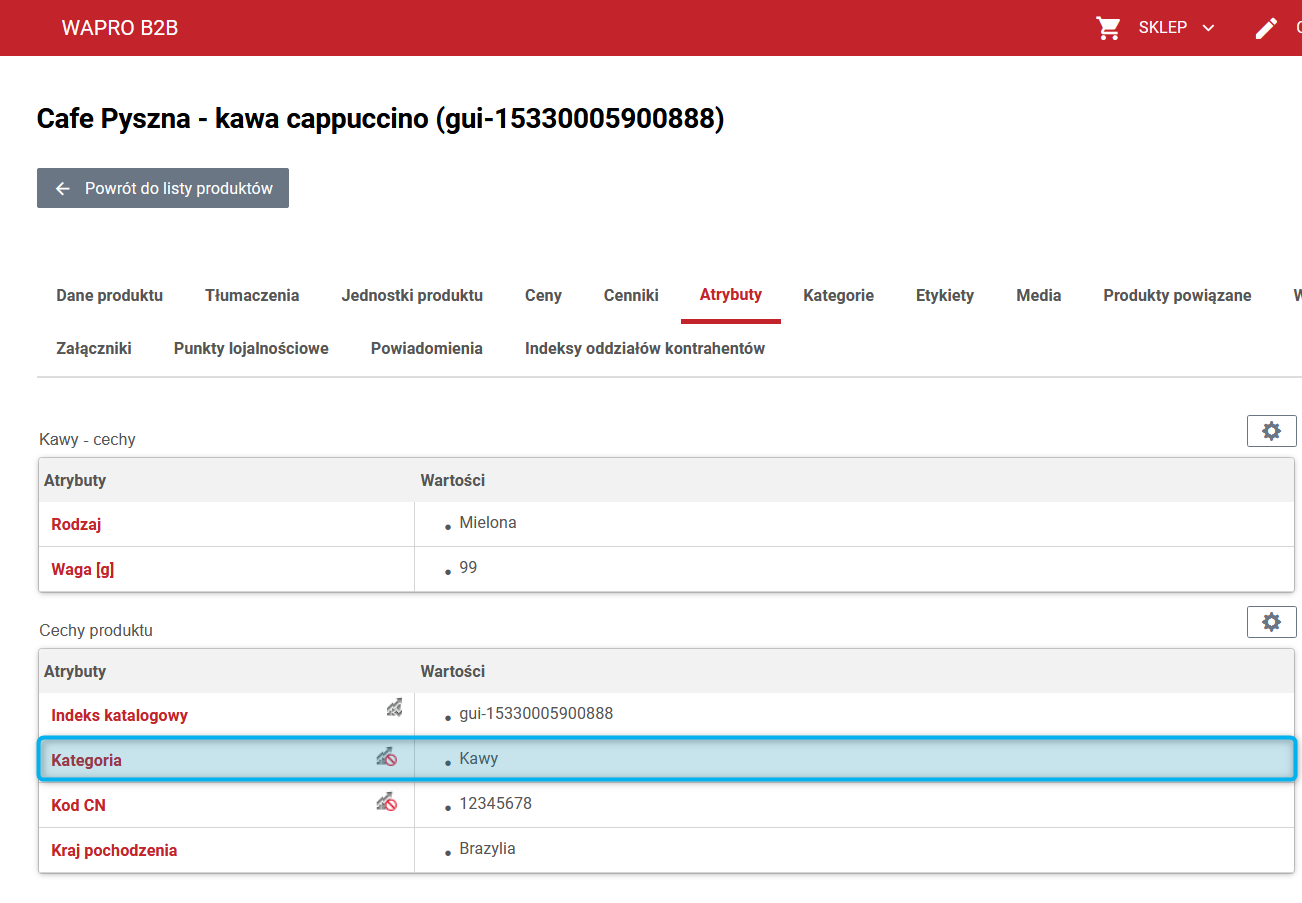Screen dimensions: 1302x903
Task: Open Produkty powiązane tab
Action: [x=1177, y=296]
